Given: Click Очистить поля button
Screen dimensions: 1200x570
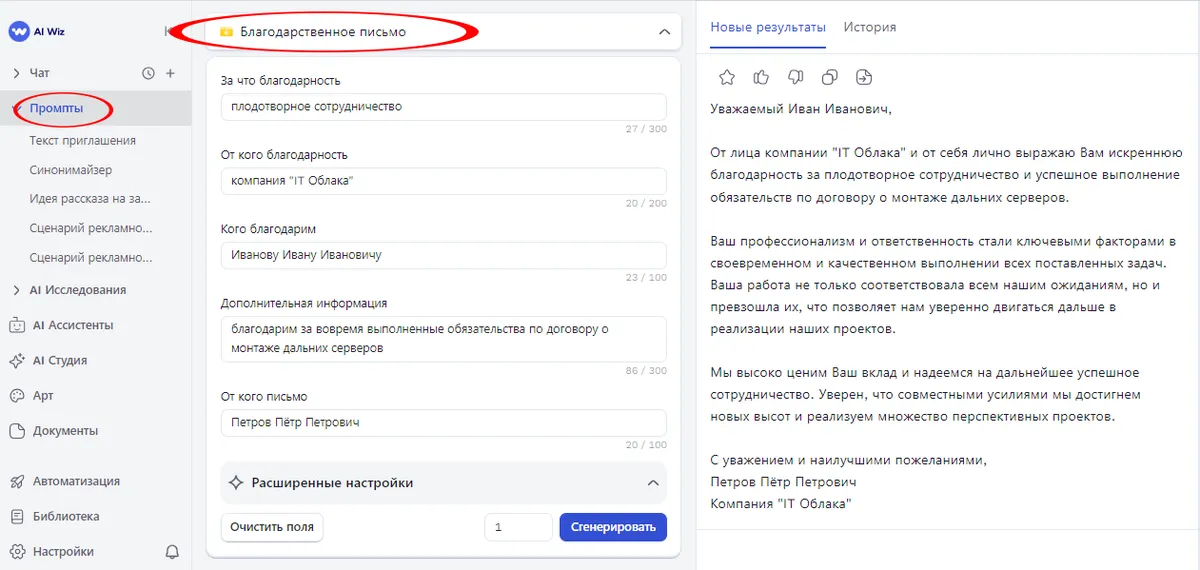Looking at the screenshot, I should coord(272,527).
